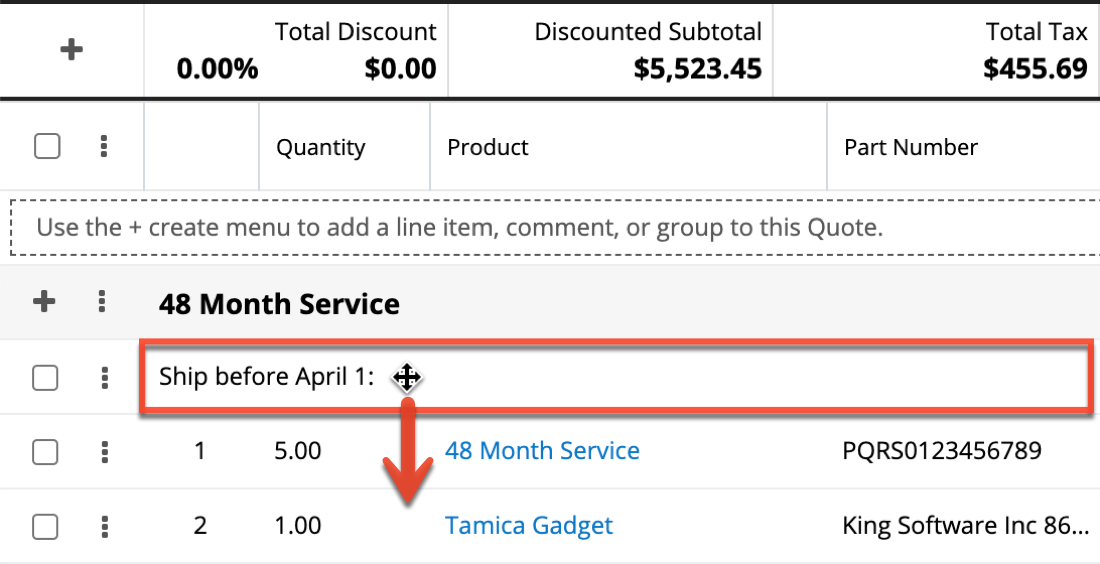Tick the Tamica Gadget line item checkbox
The width and height of the screenshot is (1100, 564).
[x=46, y=526]
